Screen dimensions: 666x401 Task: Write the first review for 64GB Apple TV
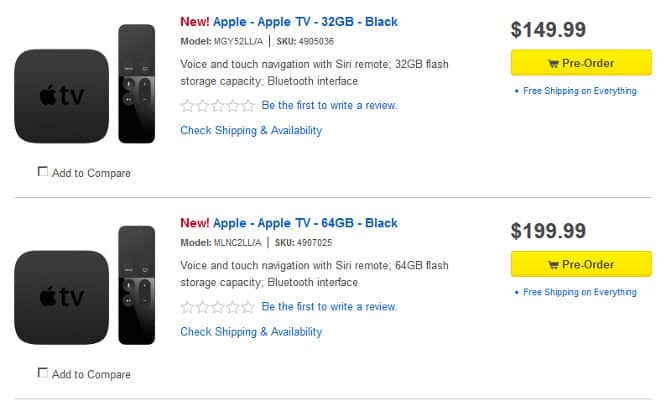pyautogui.click(x=329, y=307)
